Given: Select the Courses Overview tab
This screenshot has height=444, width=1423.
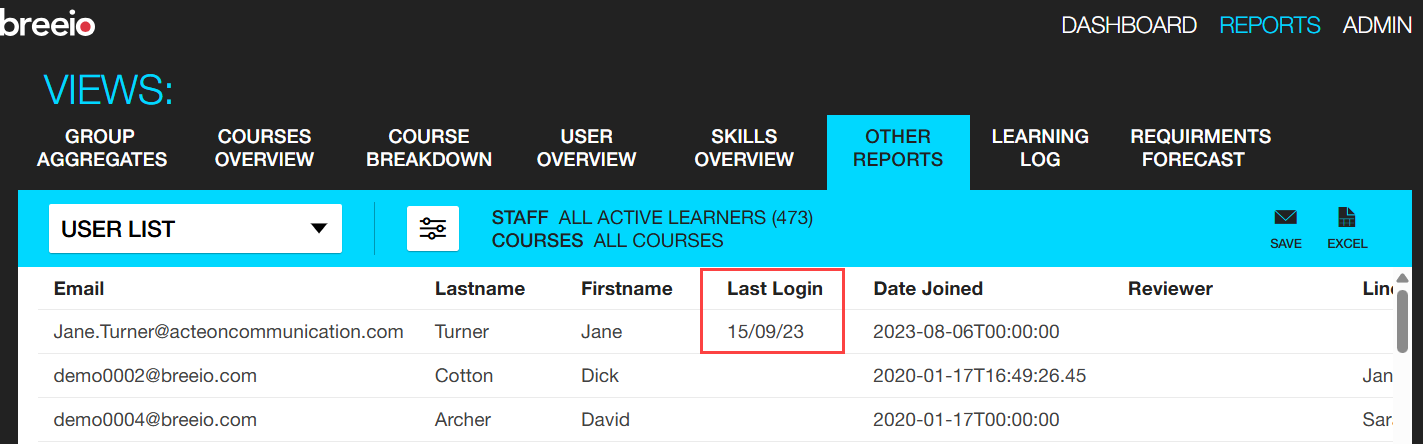Looking at the screenshot, I should click(x=265, y=148).
